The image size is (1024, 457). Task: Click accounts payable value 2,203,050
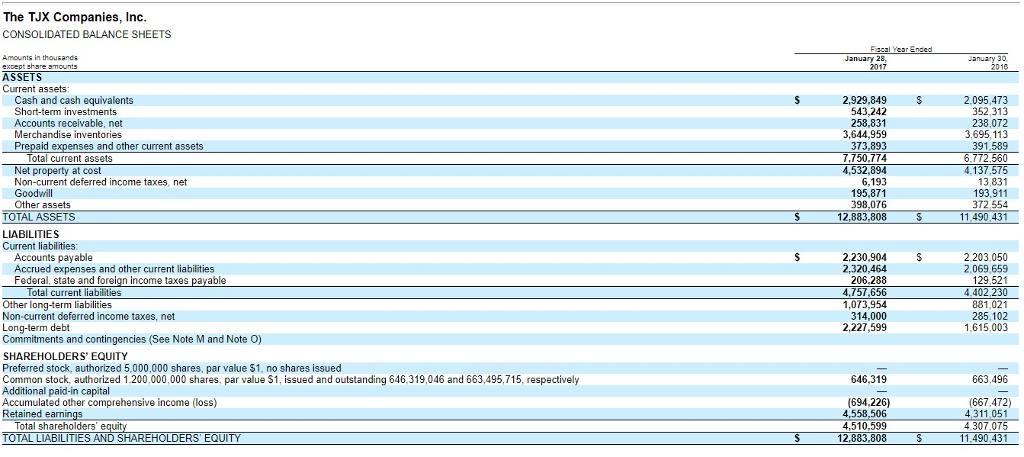pos(986,258)
